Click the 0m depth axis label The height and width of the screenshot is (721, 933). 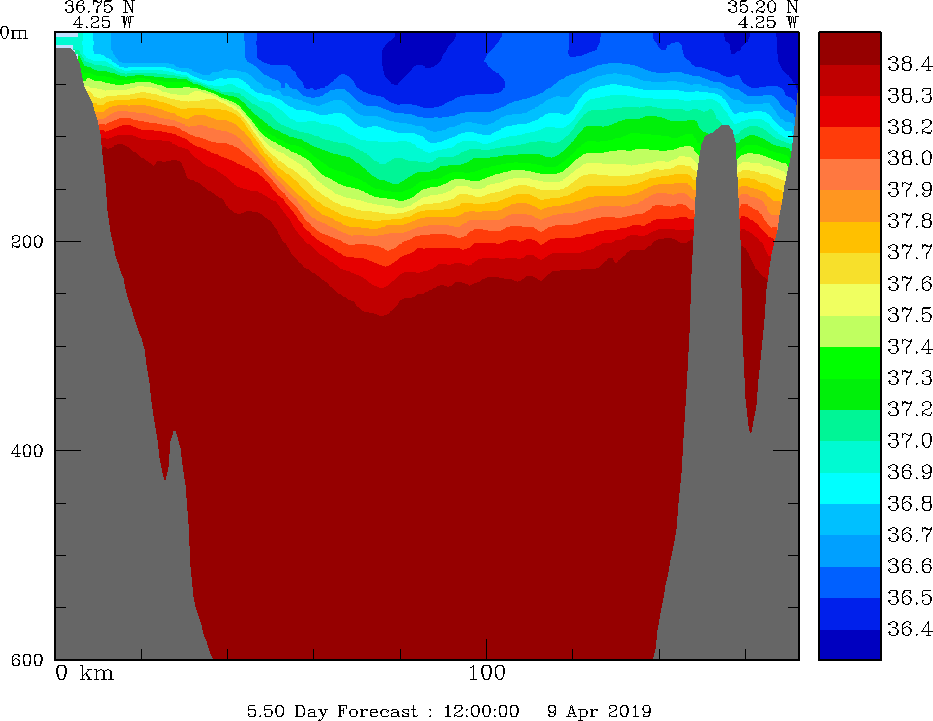pyautogui.click(x=14, y=33)
